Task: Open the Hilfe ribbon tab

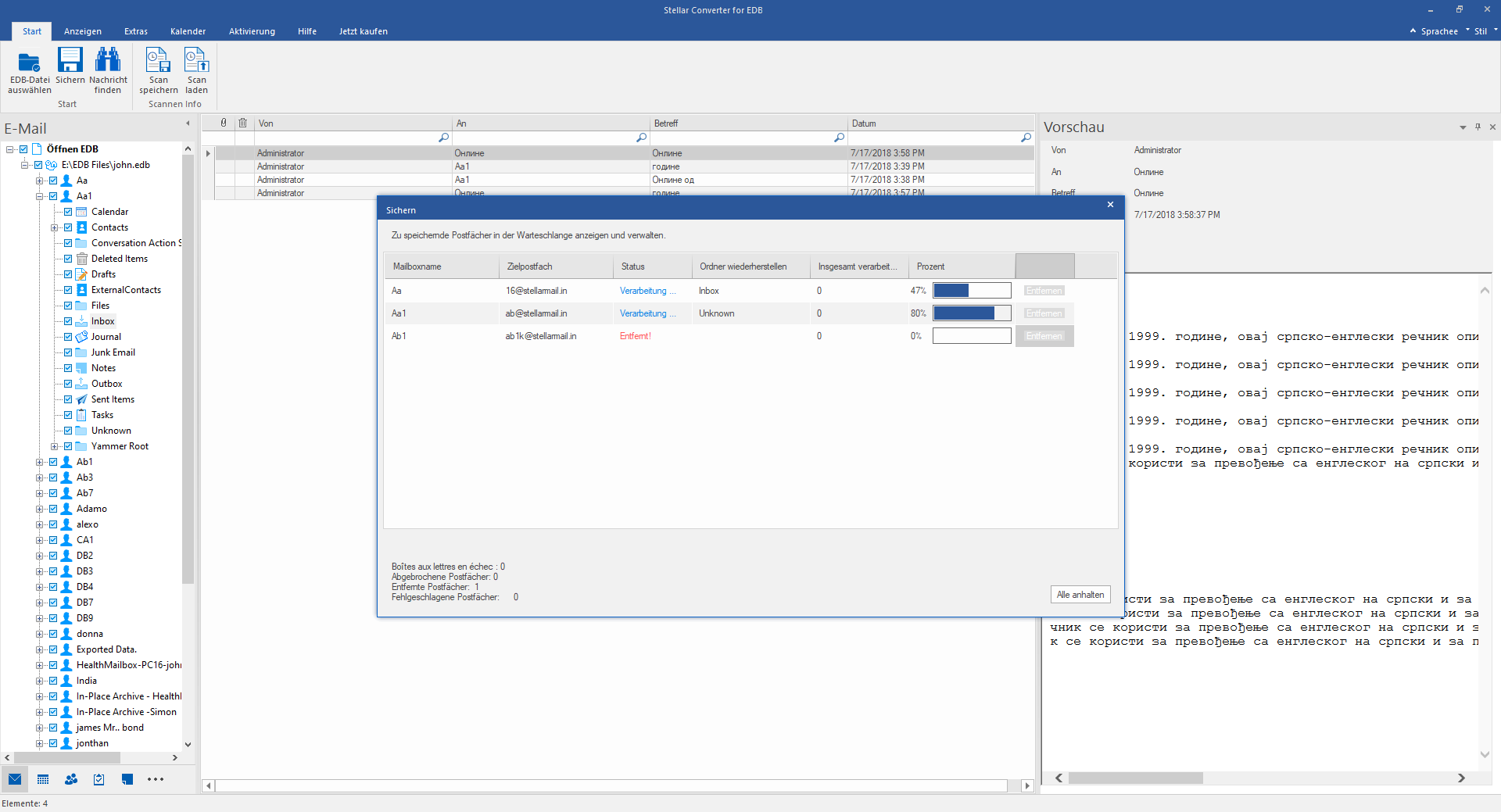Action: tap(307, 31)
